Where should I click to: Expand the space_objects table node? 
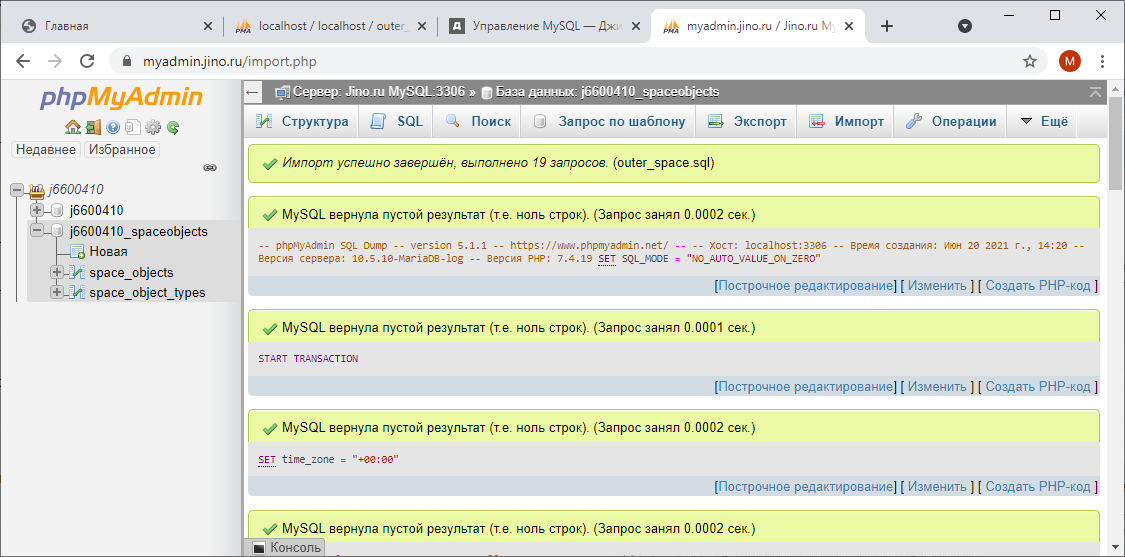pyautogui.click(x=57, y=272)
